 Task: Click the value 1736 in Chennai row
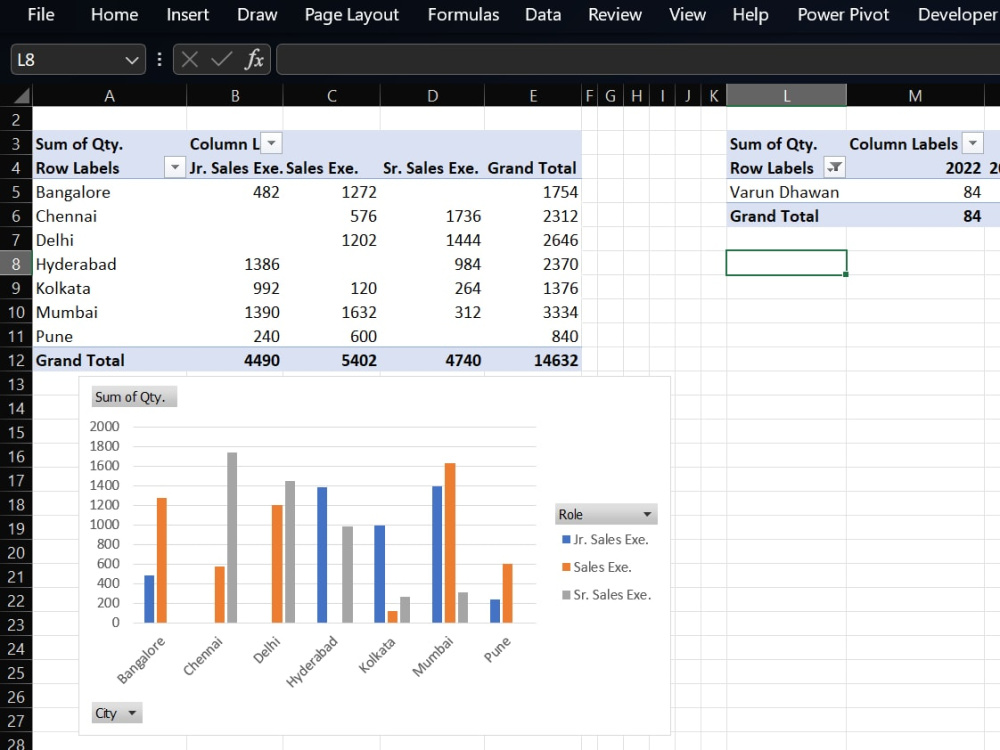(x=432, y=216)
